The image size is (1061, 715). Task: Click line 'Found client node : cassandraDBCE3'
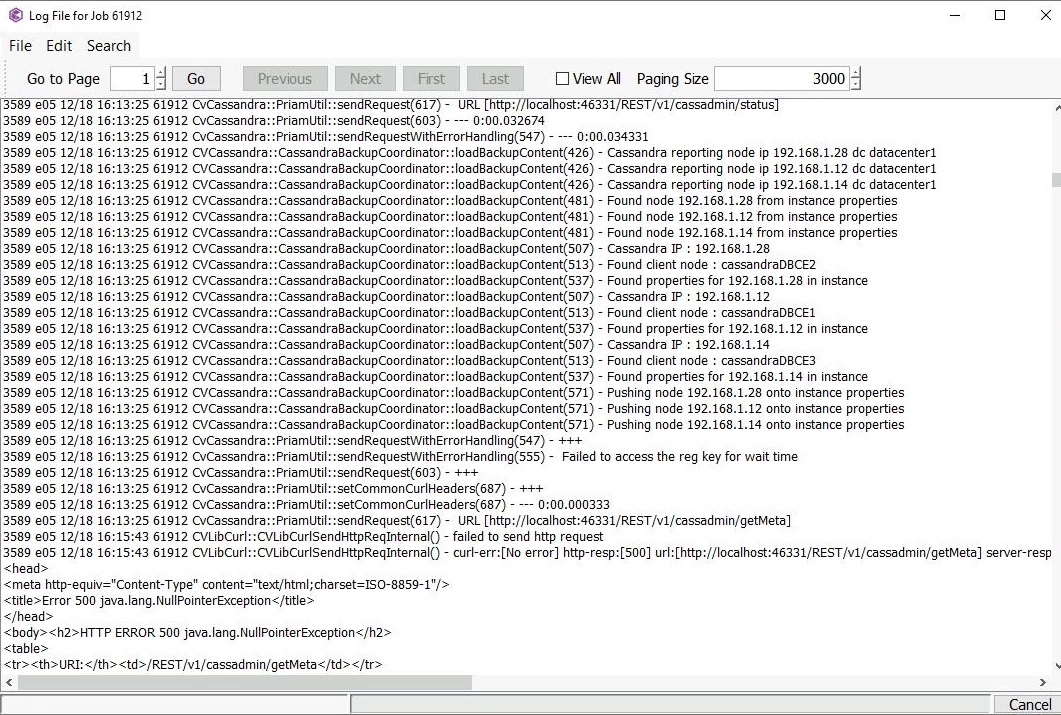pos(409,361)
